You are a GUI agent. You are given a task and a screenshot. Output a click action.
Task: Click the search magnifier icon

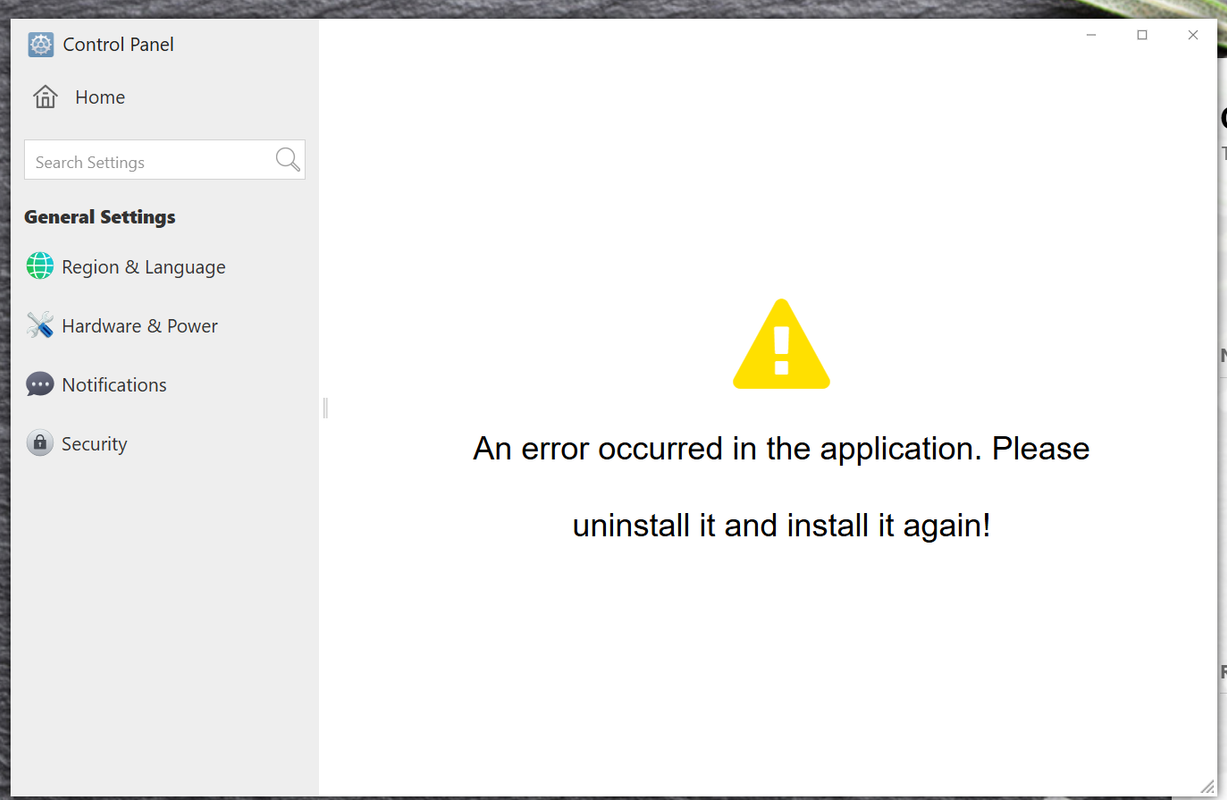pos(287,159)
